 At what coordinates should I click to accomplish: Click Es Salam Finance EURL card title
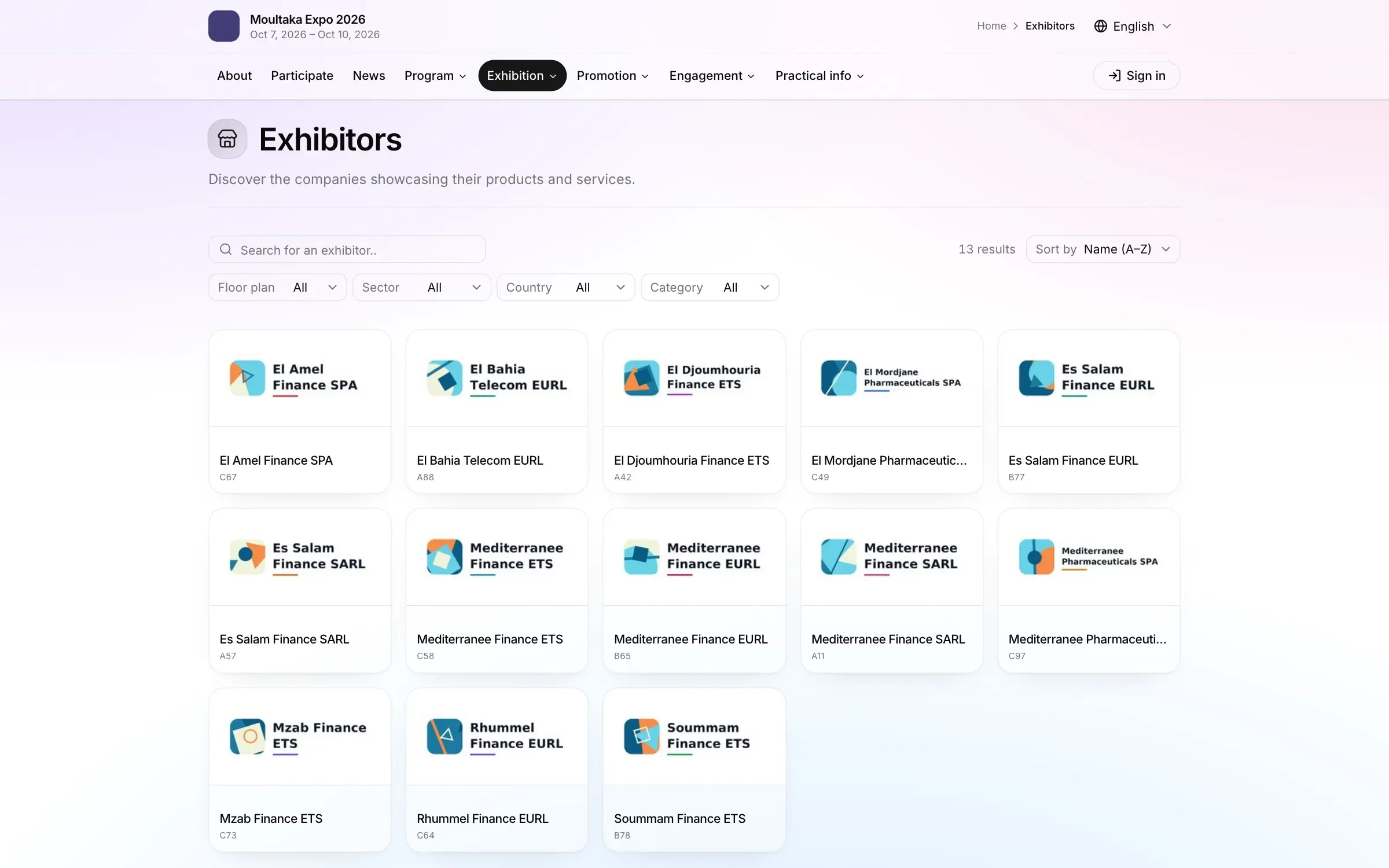[x=1073, y=460]
